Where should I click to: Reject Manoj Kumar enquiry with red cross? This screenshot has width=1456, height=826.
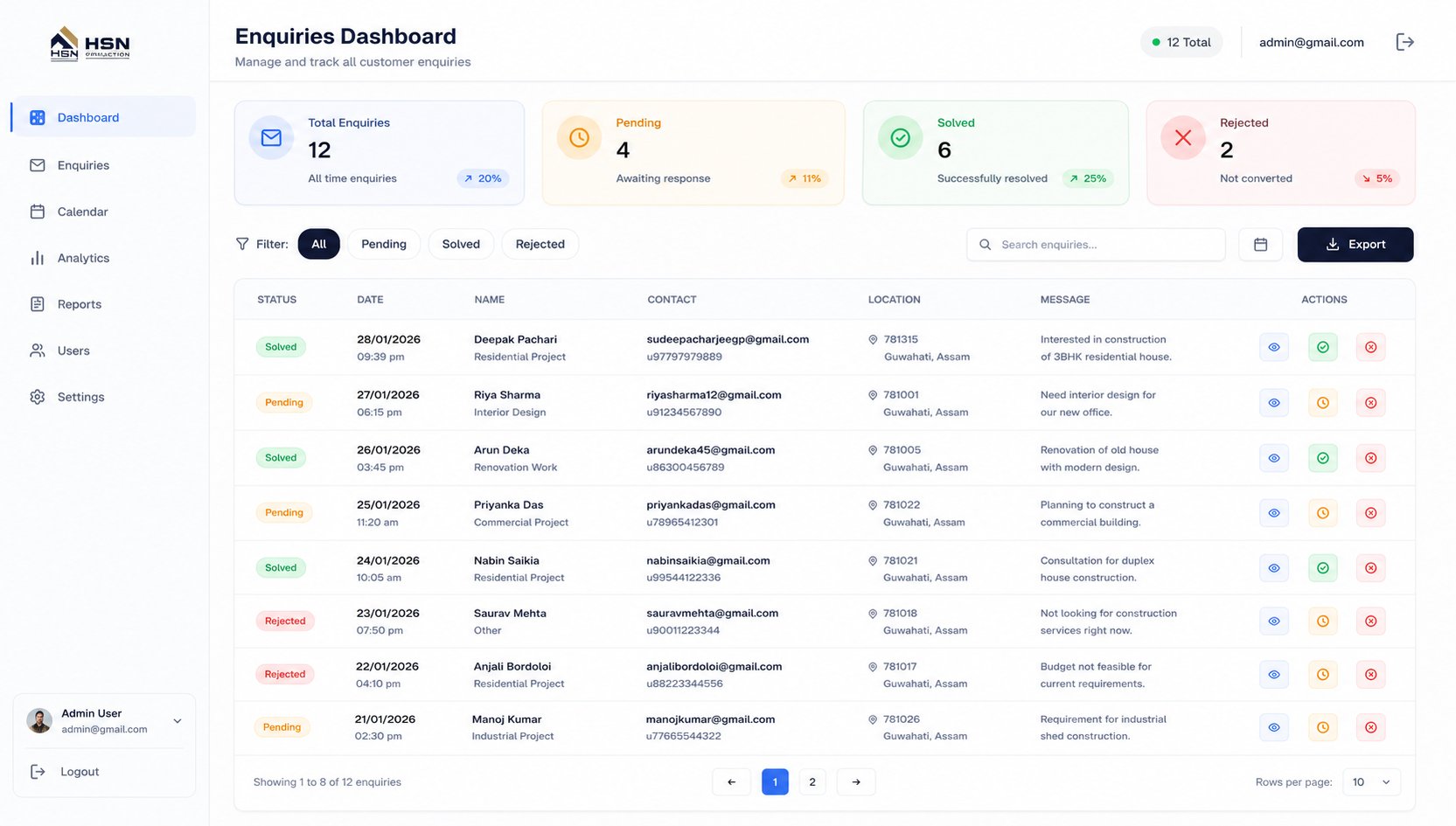click(1371, 727)
